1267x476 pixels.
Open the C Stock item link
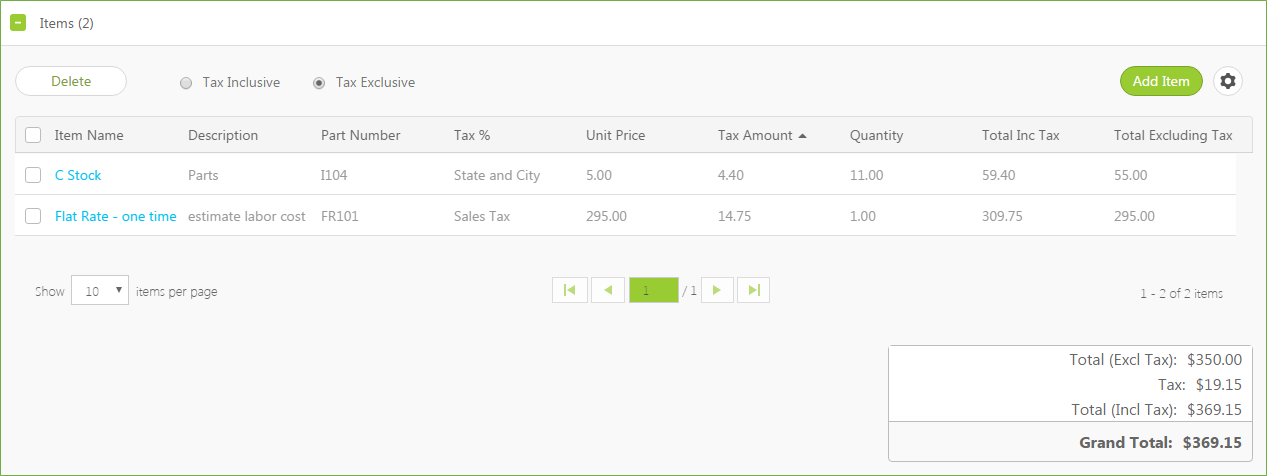(78, 175)
